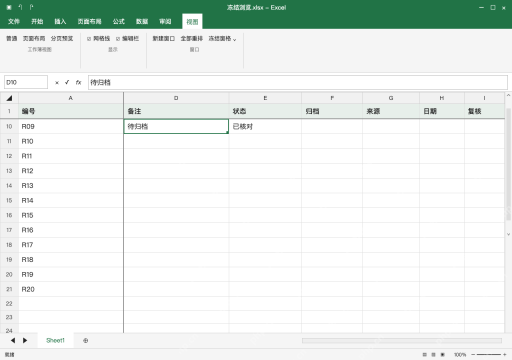Go to next sheet with right arrow
Image resolution: width=512 pixels, height=360 pixels.
25,340
